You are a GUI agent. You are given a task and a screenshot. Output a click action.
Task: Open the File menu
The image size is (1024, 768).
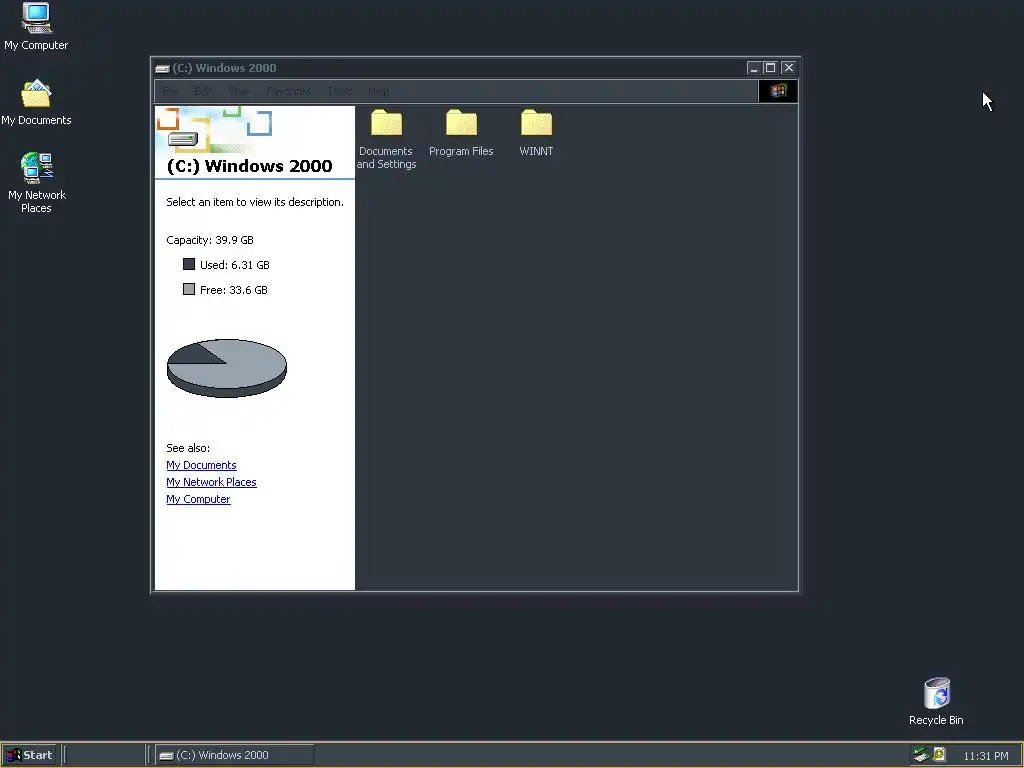[170, 91]
